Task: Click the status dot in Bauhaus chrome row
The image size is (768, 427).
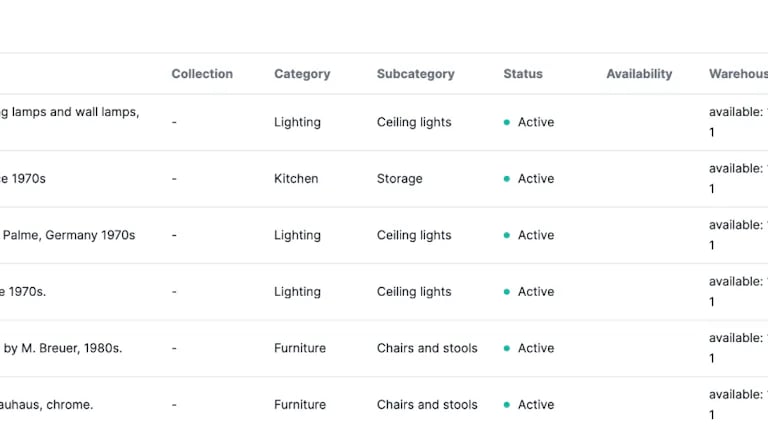Action: tap(507, 405)
